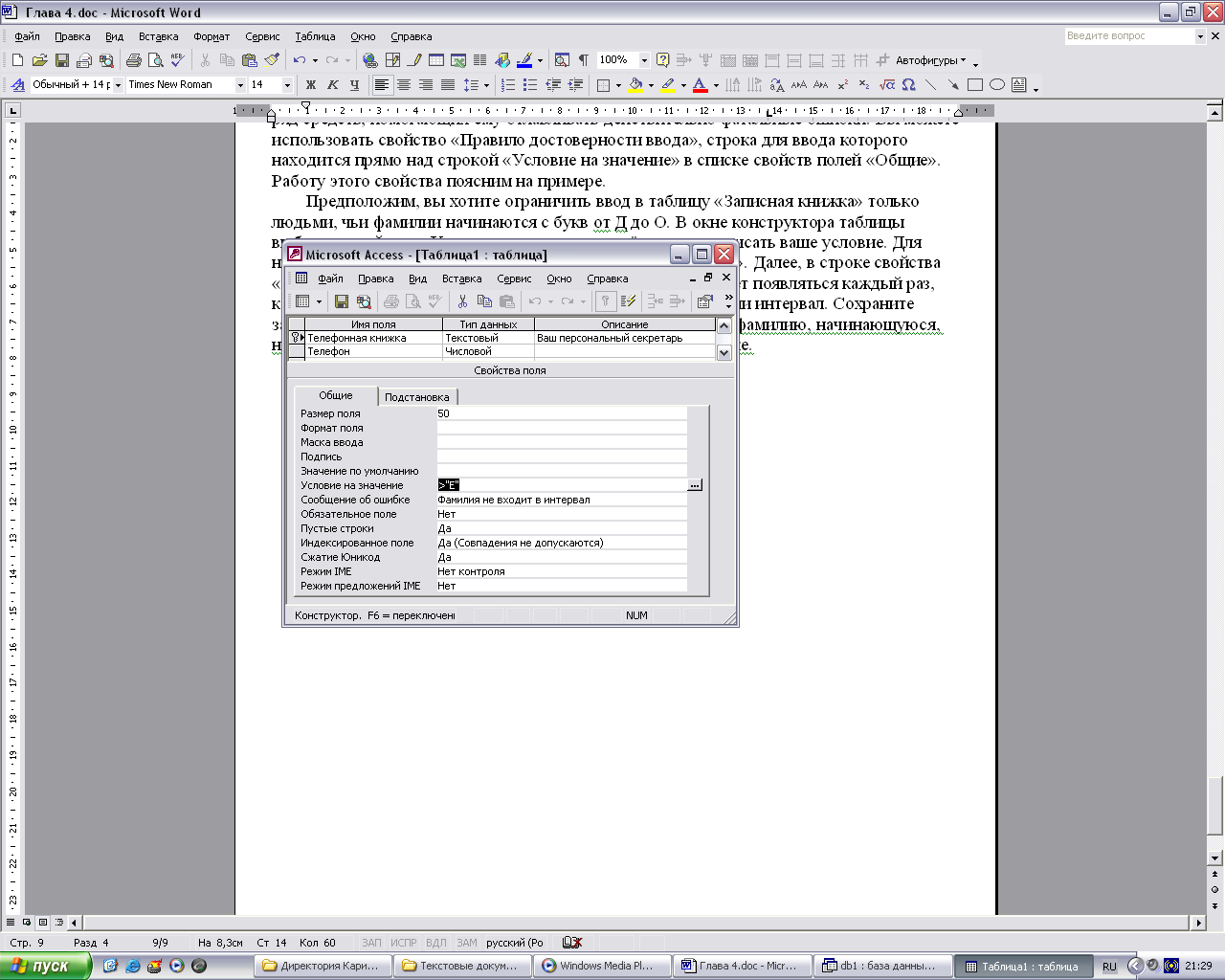Click the 'Сообщение об ошибке' value field
Screen dimensions: 1225x980
point(562,500)
